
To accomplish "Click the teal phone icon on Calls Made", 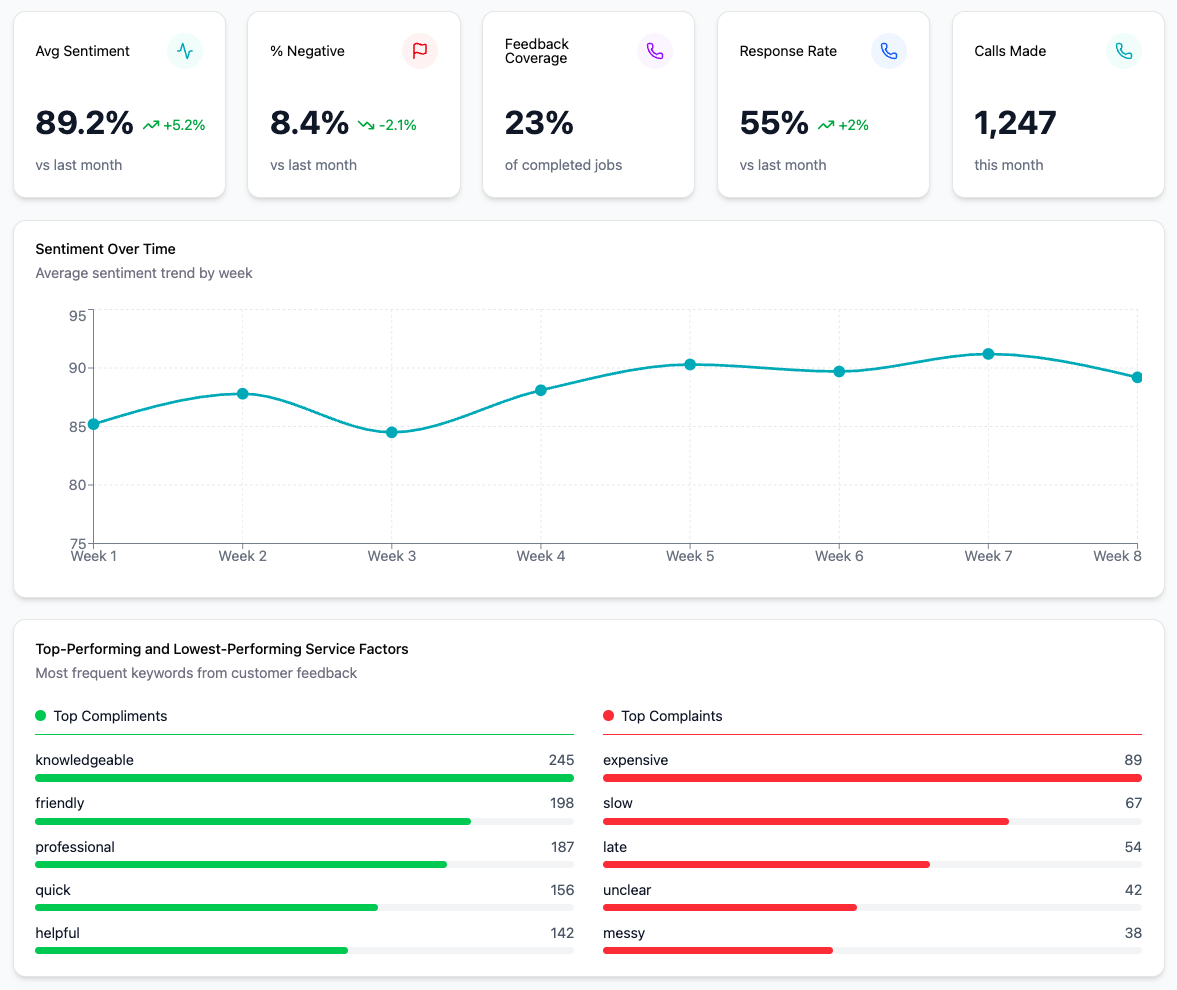I will 1123,51.
